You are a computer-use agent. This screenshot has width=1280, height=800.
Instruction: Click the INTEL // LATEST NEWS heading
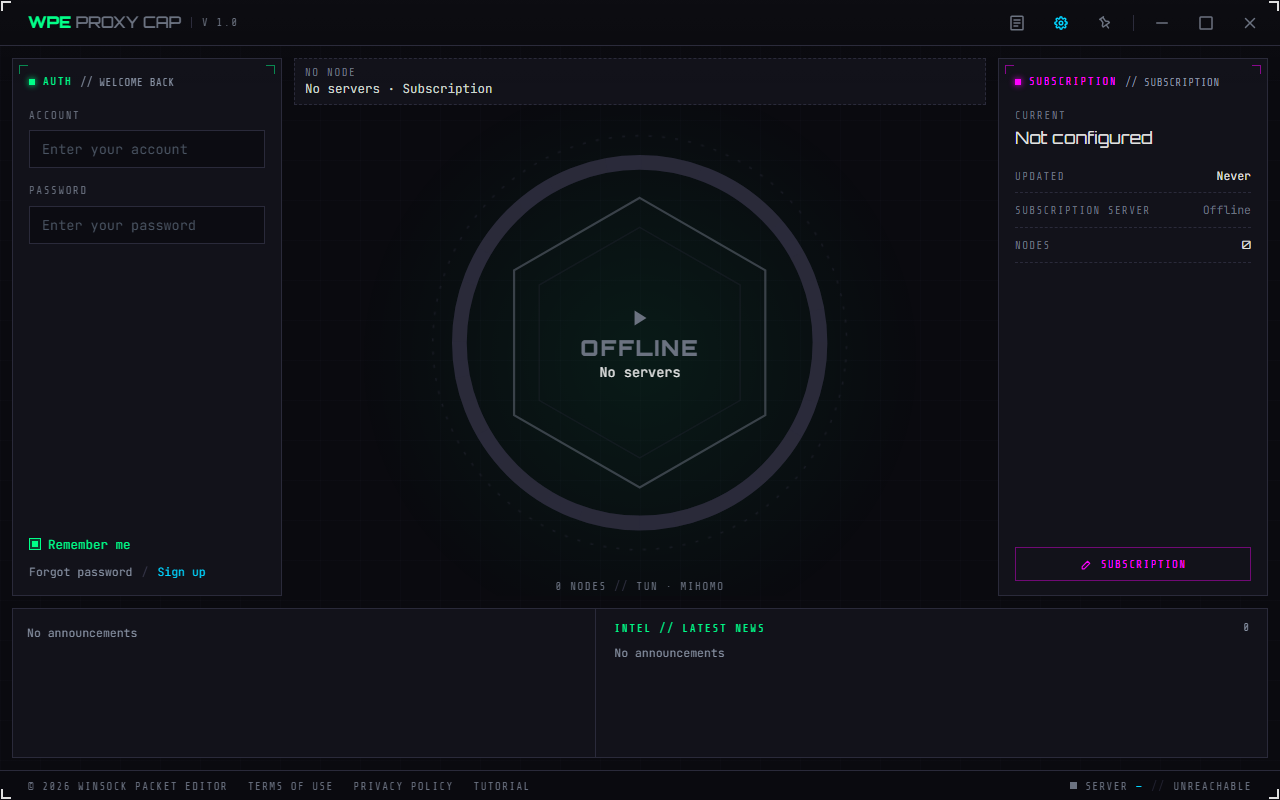click(689, 628)
